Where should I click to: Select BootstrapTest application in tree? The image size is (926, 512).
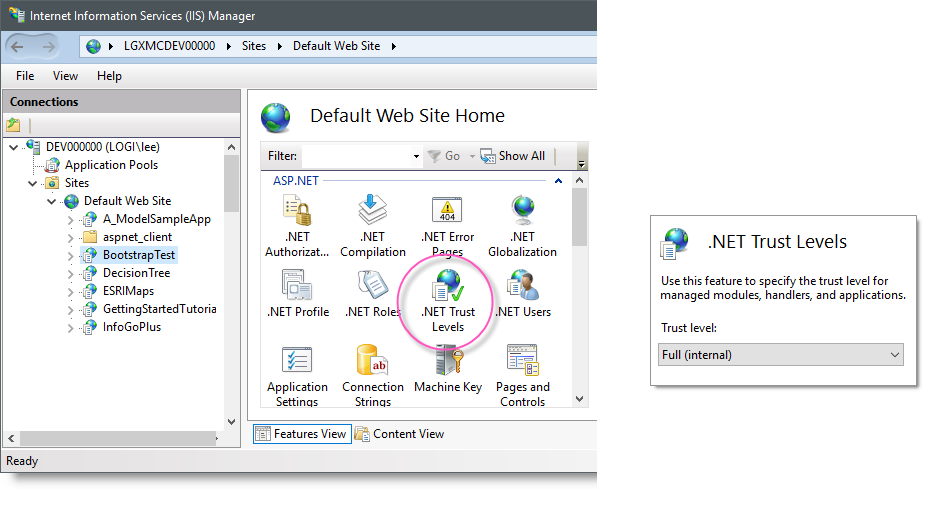click(139, 255)
